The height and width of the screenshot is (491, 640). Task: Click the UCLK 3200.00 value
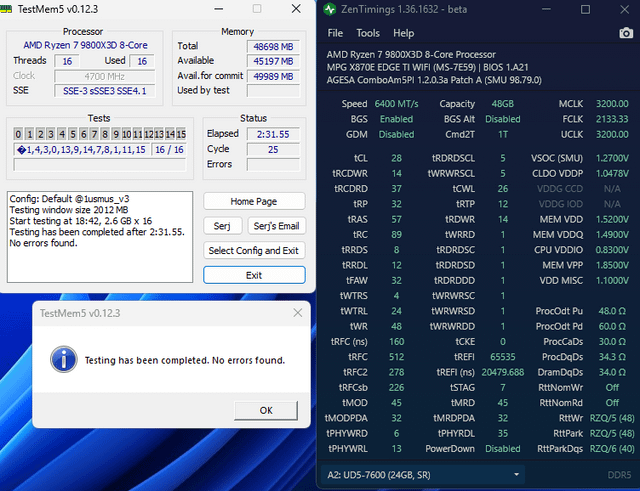click(612, 134)
